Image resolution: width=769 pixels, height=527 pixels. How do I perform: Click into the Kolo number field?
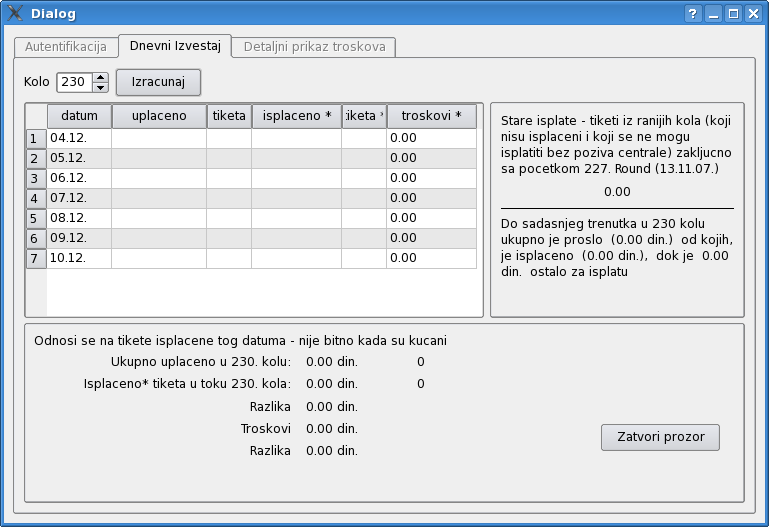tap(74, 82)
